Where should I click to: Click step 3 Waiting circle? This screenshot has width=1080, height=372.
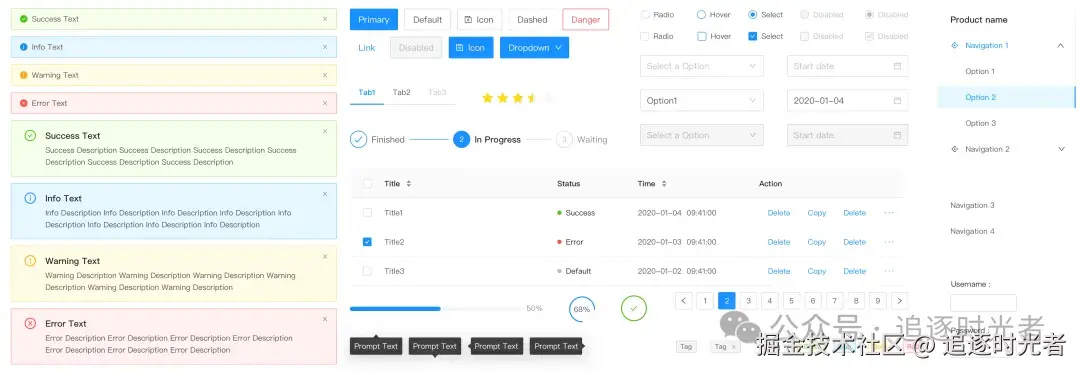tap(564, 139)
